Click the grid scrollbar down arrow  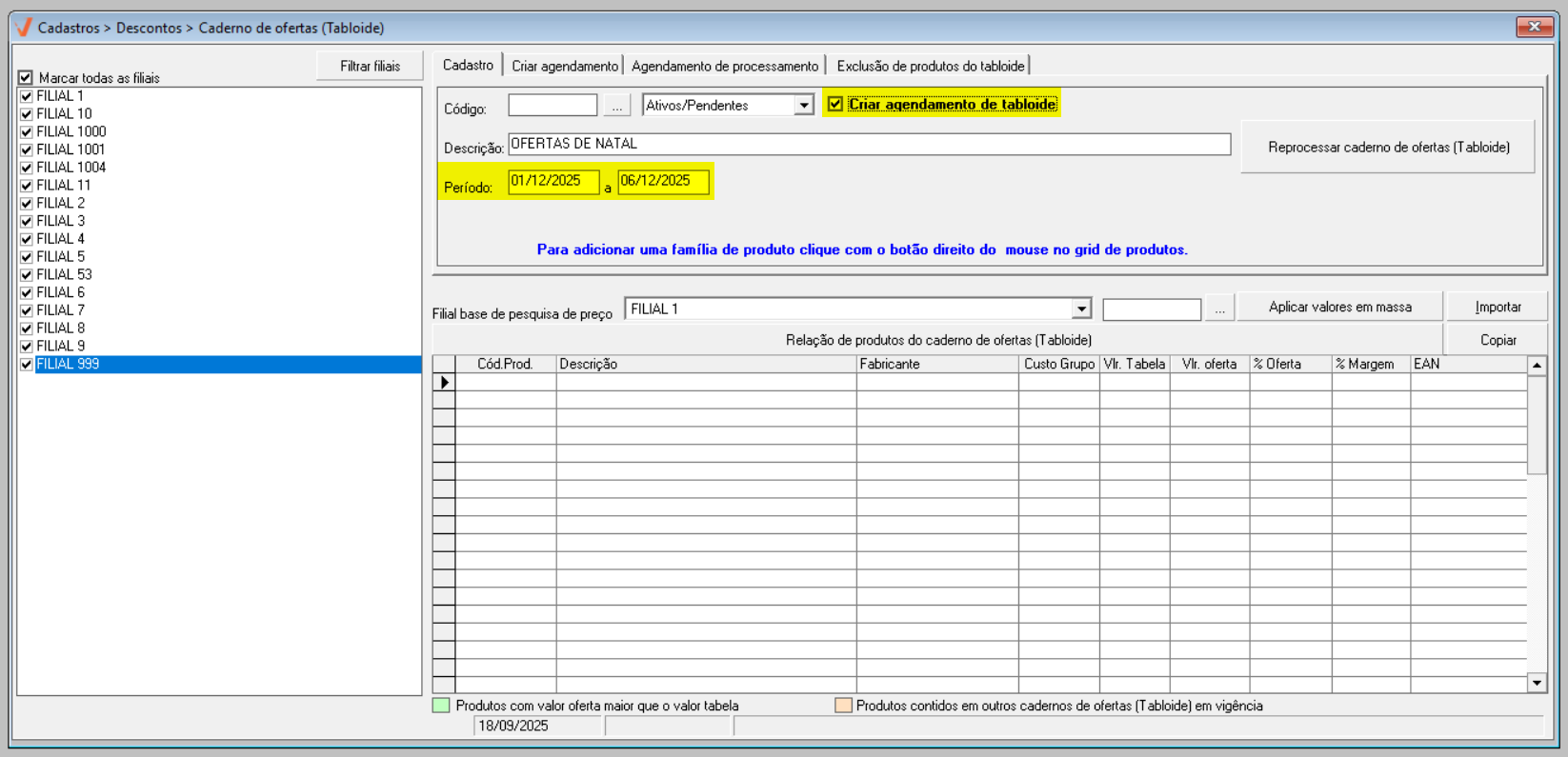point(1536,683)
